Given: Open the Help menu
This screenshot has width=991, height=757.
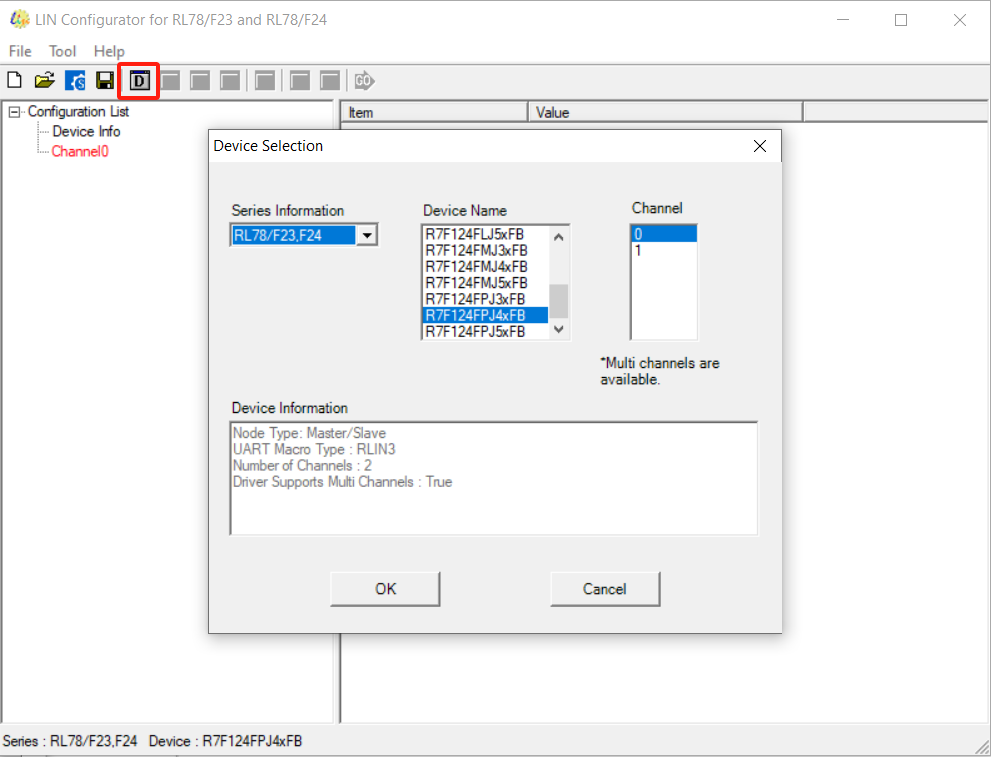Looking at the screenshot, I should 109,51.
